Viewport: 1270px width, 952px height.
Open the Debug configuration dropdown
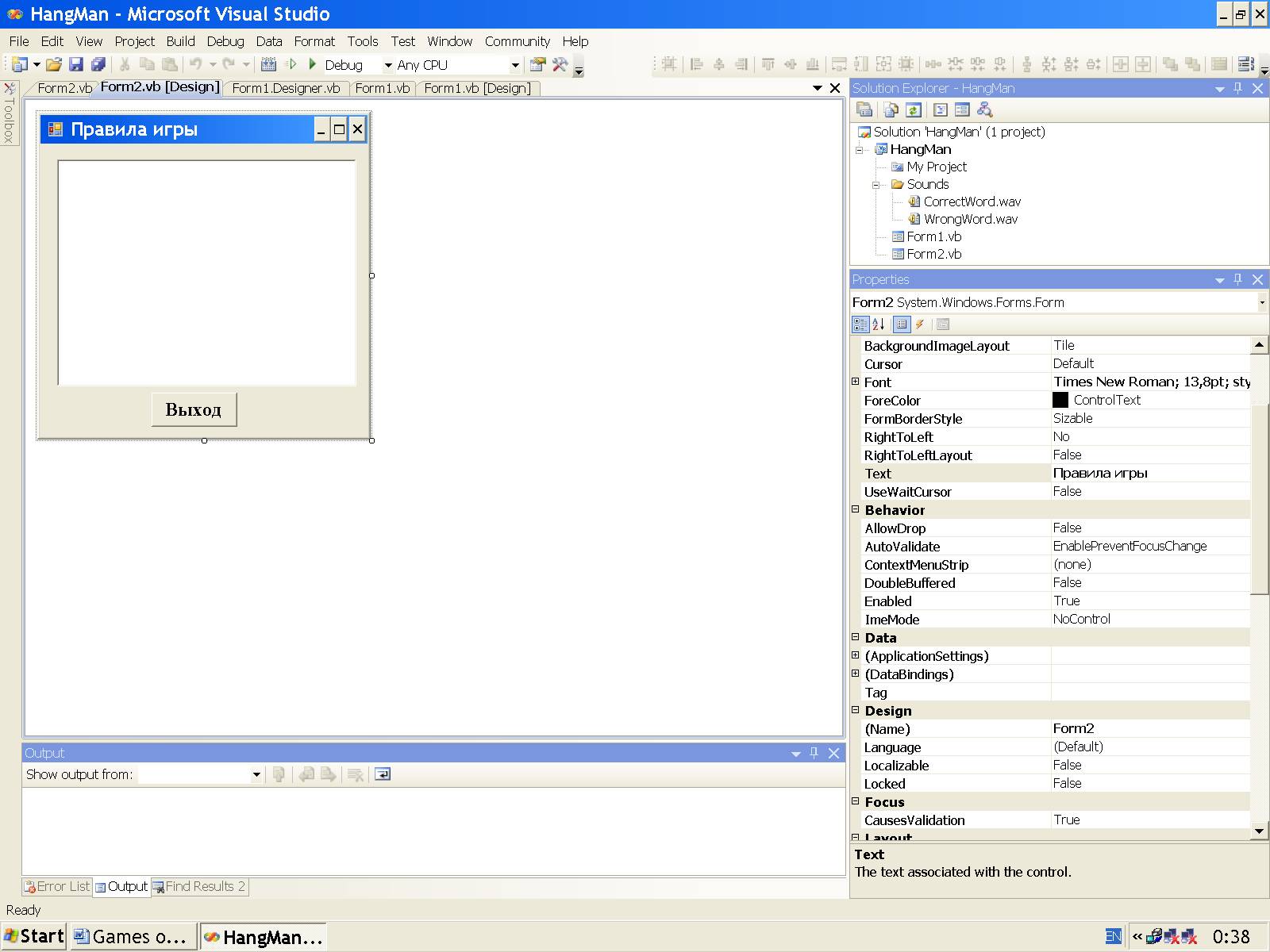(388, 65)
